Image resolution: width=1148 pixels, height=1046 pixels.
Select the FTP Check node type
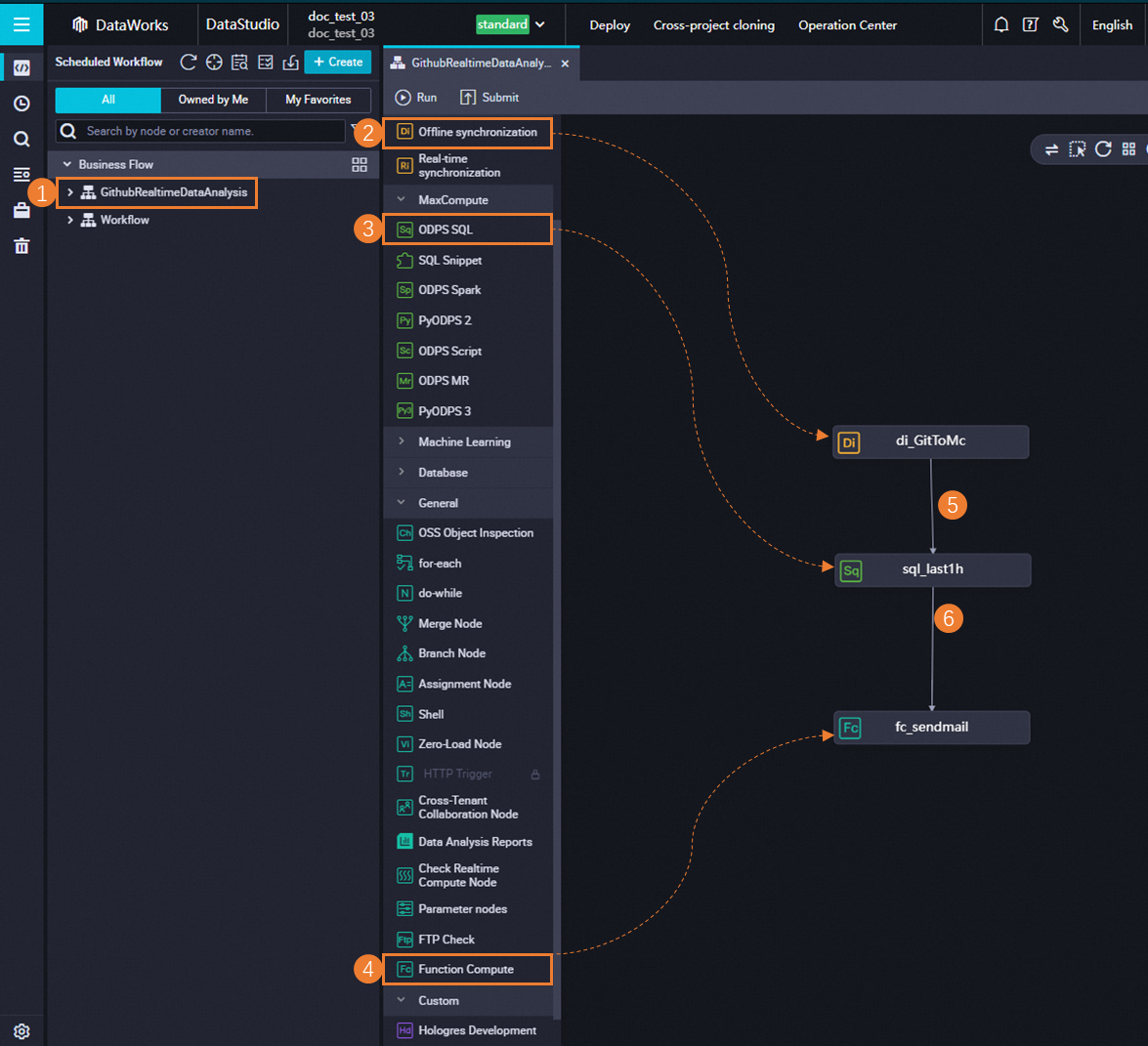tap(468, 940)
